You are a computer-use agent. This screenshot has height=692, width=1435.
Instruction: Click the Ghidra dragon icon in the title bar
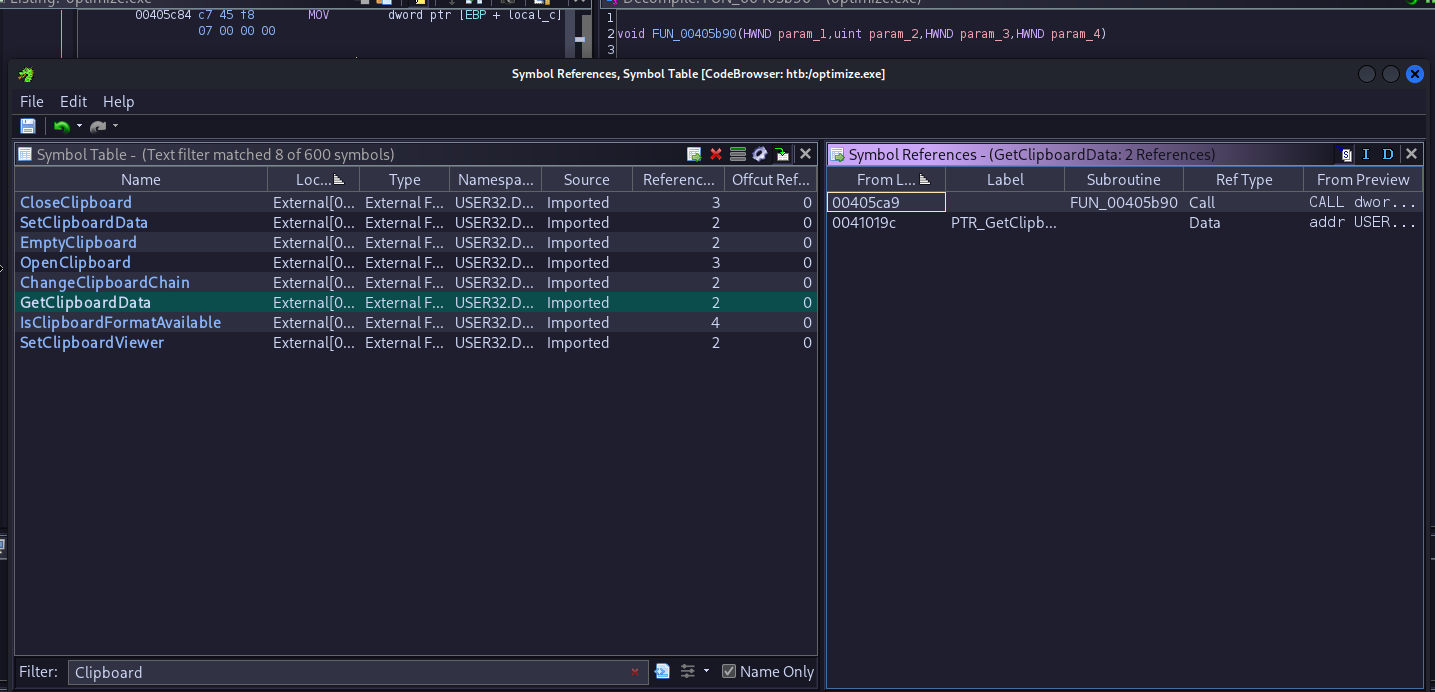click(x=26, y=74)
